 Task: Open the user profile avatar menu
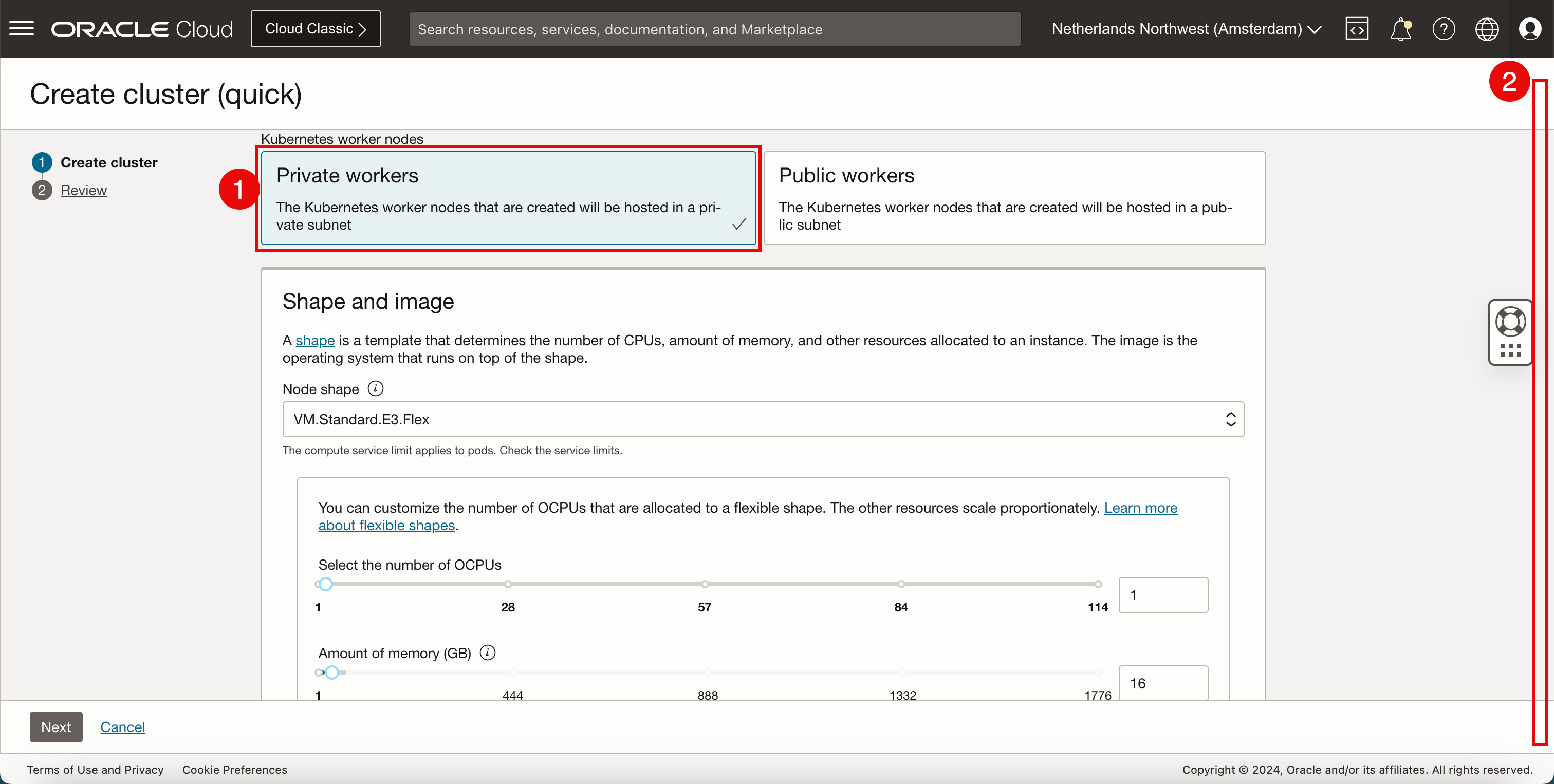point(1530,28)
